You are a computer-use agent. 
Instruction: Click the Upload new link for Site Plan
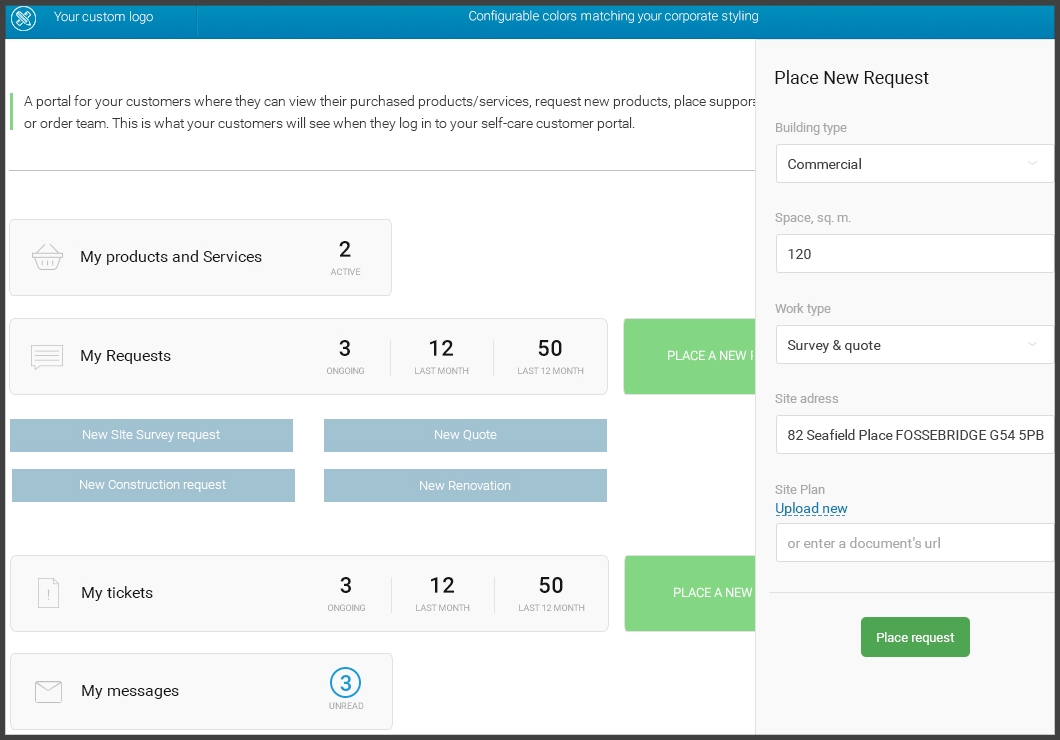point(810,508)
